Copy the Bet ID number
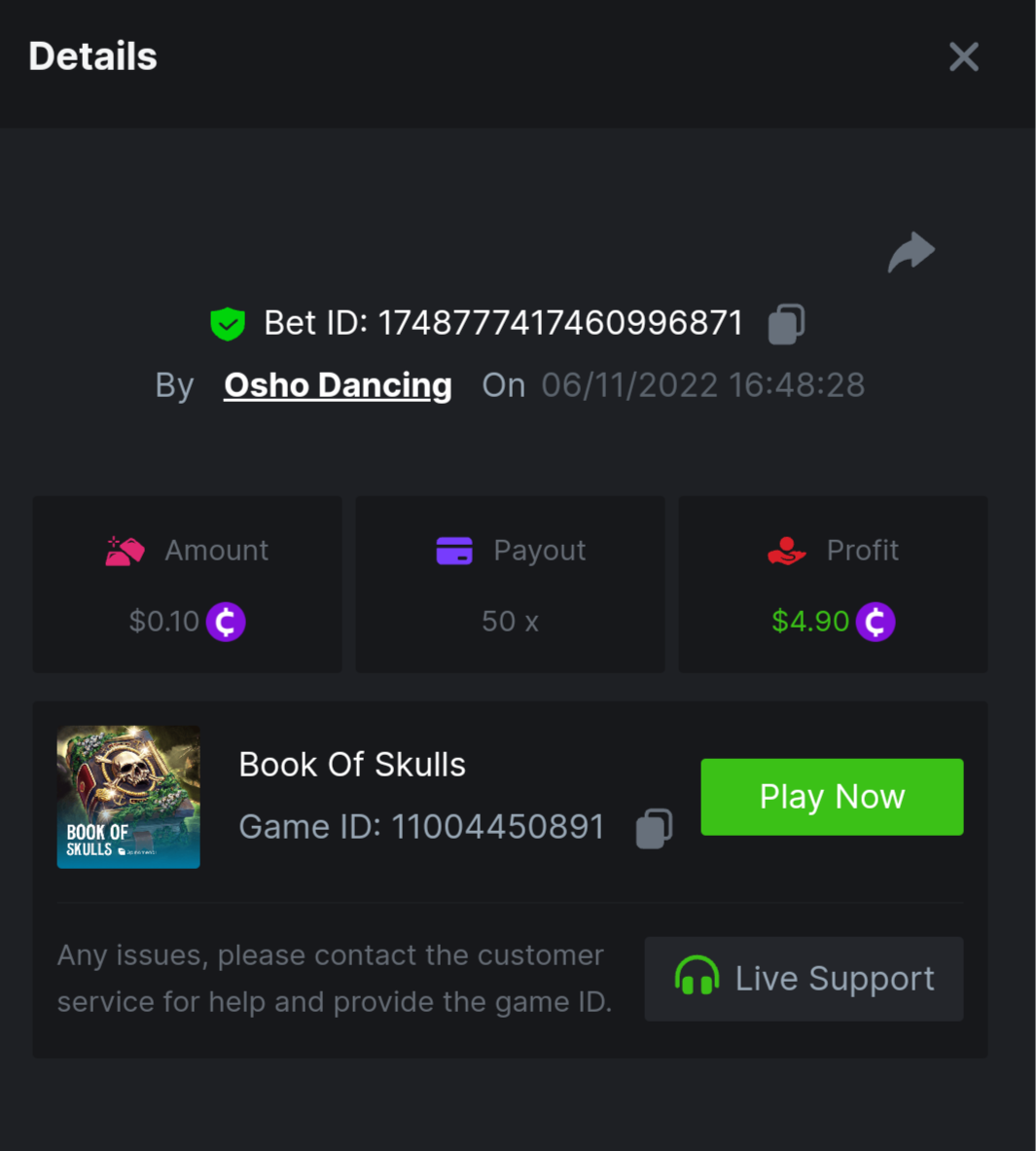Screen dimensions: 1036x1151 (786, 324)
